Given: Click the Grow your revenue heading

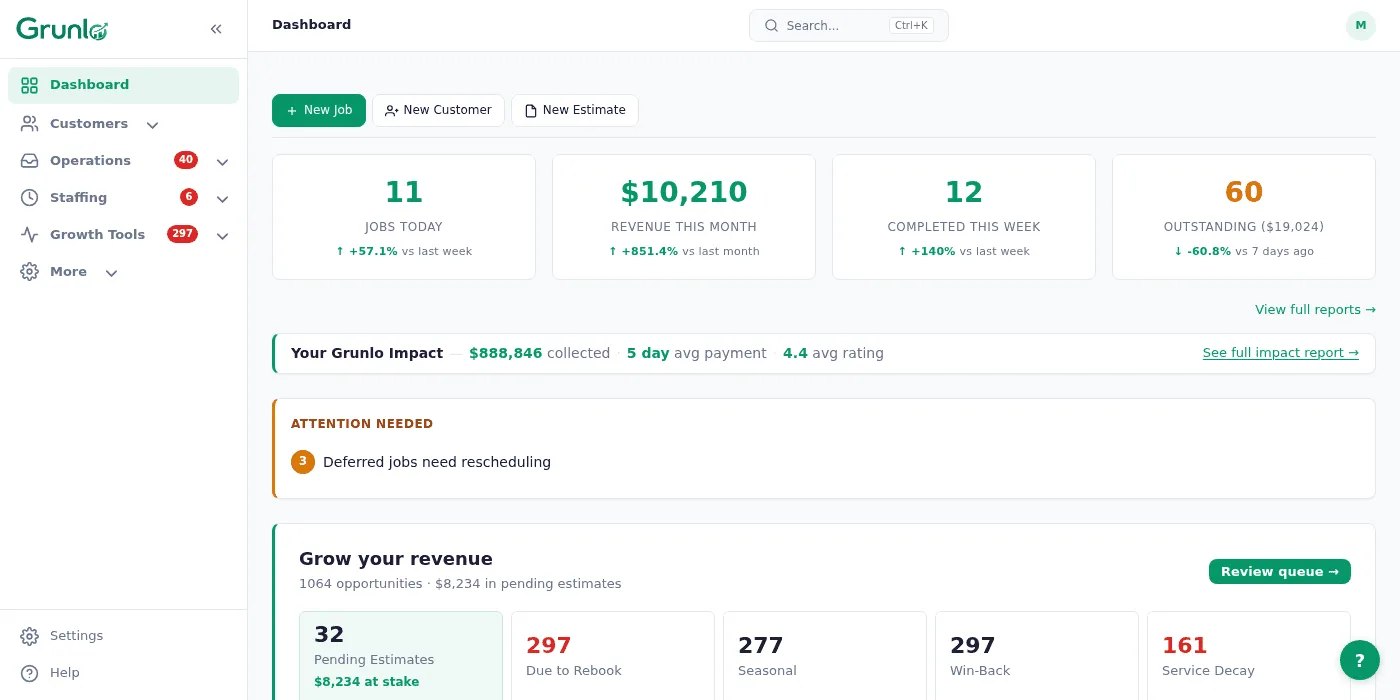Looking at the screenshot, I should click(396, 559).
